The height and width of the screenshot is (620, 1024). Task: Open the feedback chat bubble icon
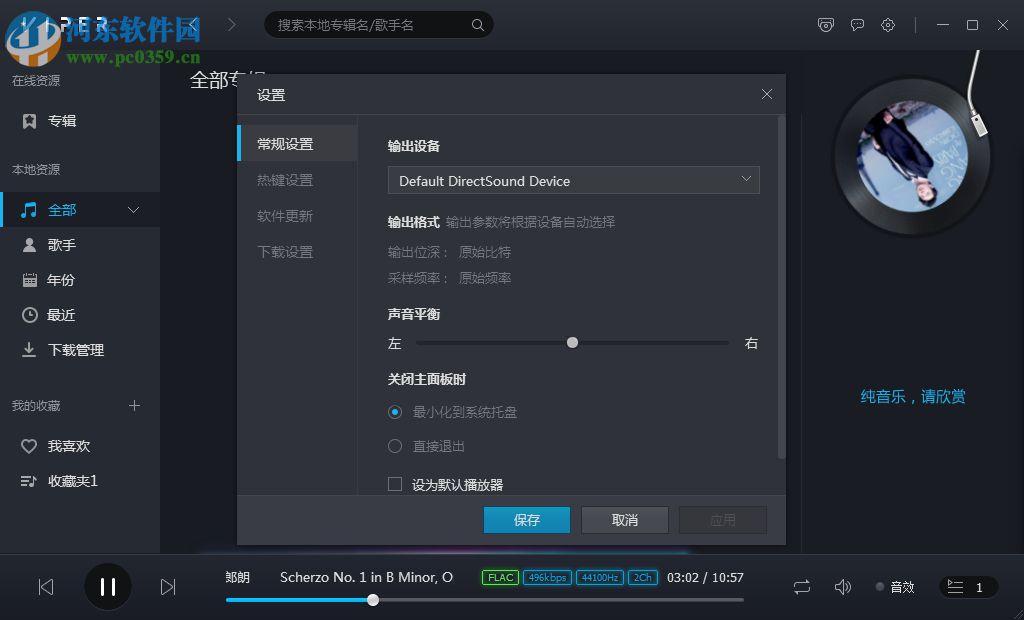(x=857, y=25)
